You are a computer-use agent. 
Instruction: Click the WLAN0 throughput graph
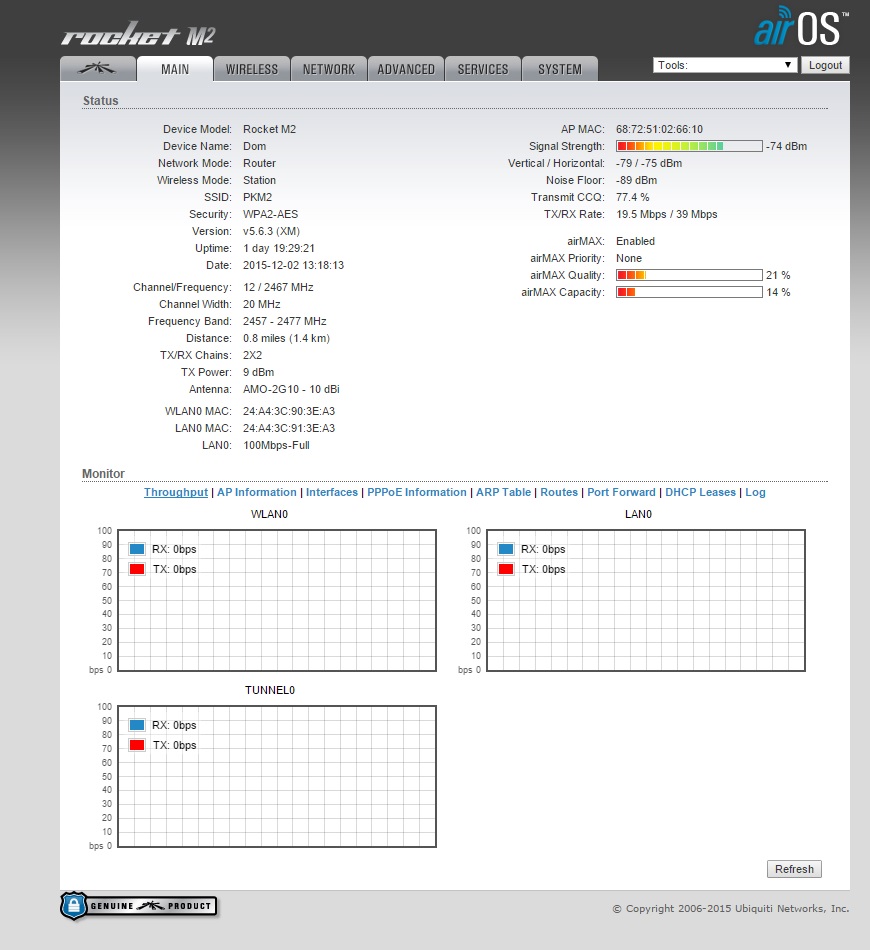pos(277,600)
